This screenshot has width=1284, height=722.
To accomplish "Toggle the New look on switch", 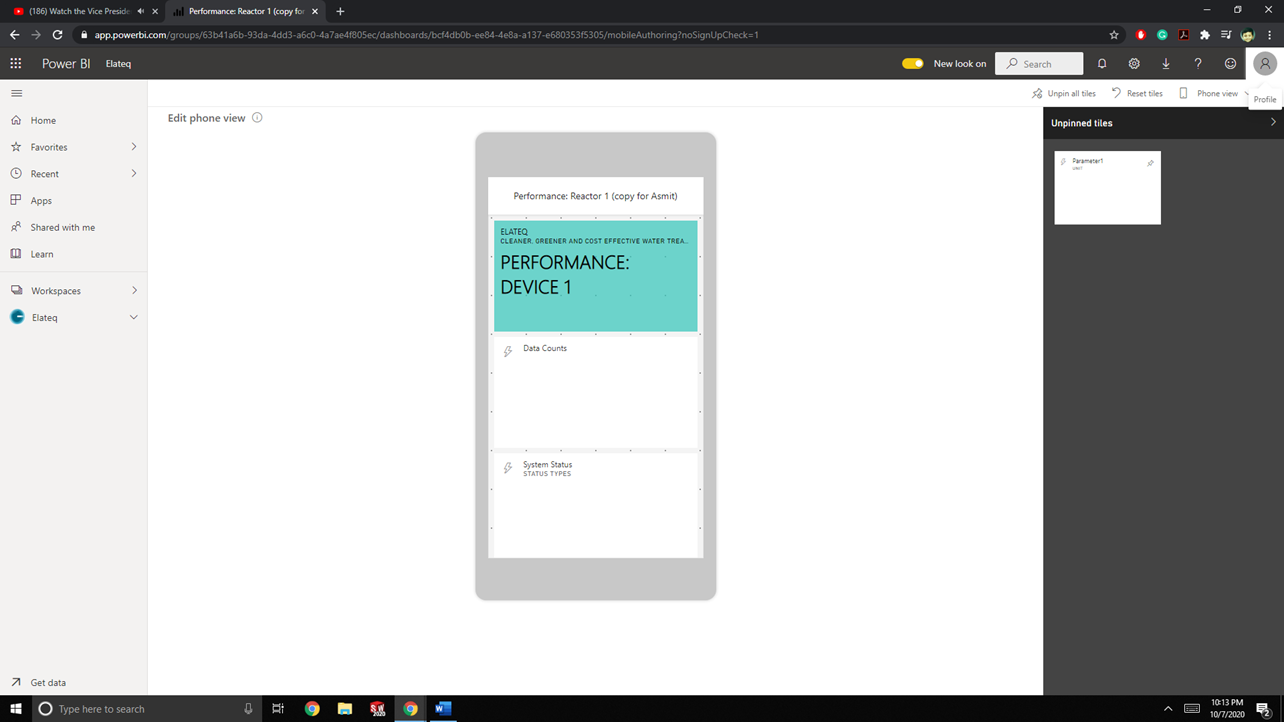I will tap(912, 63).
